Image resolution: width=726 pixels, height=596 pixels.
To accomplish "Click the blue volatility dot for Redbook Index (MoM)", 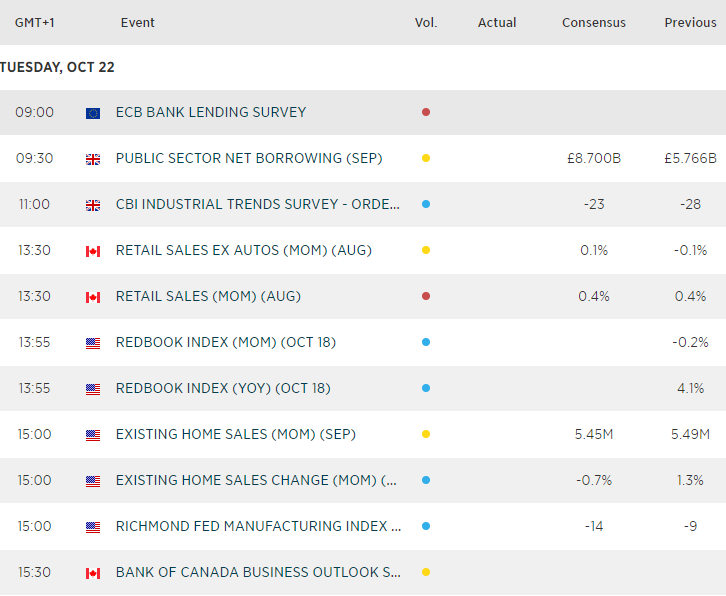I will pos(426,342).
